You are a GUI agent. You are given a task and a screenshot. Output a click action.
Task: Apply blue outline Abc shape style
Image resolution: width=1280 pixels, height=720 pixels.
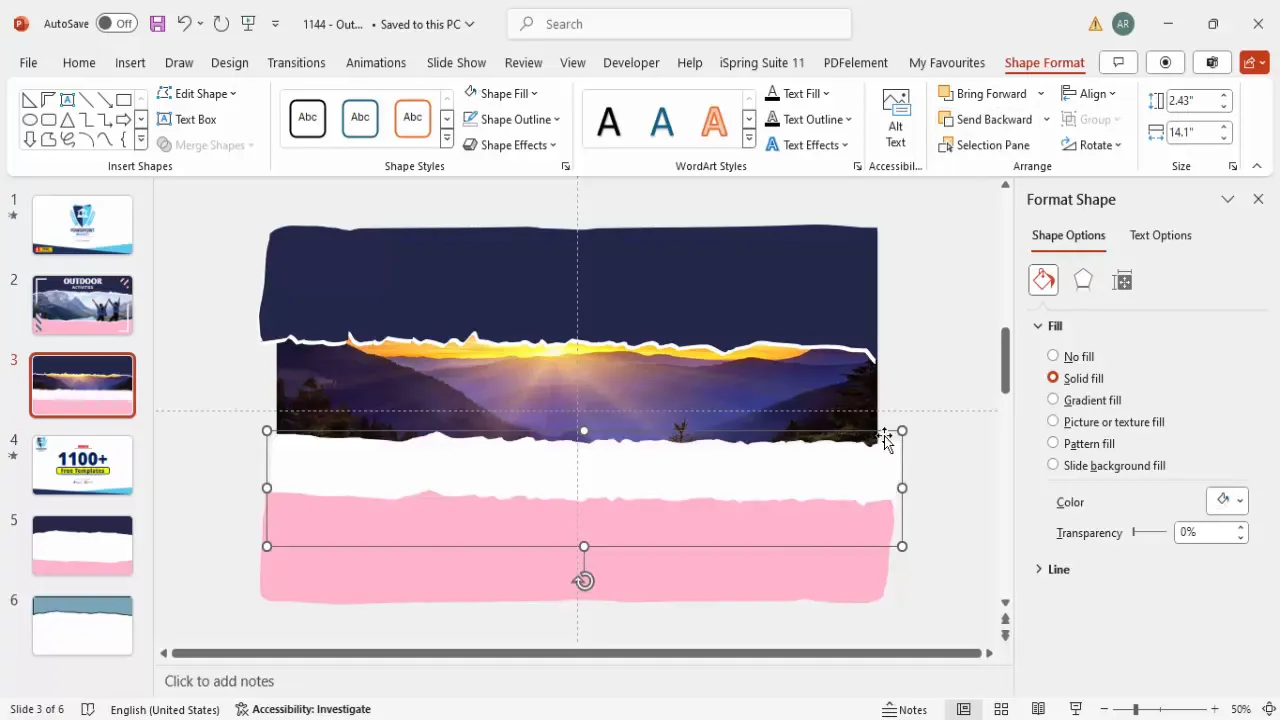point(360,118)
